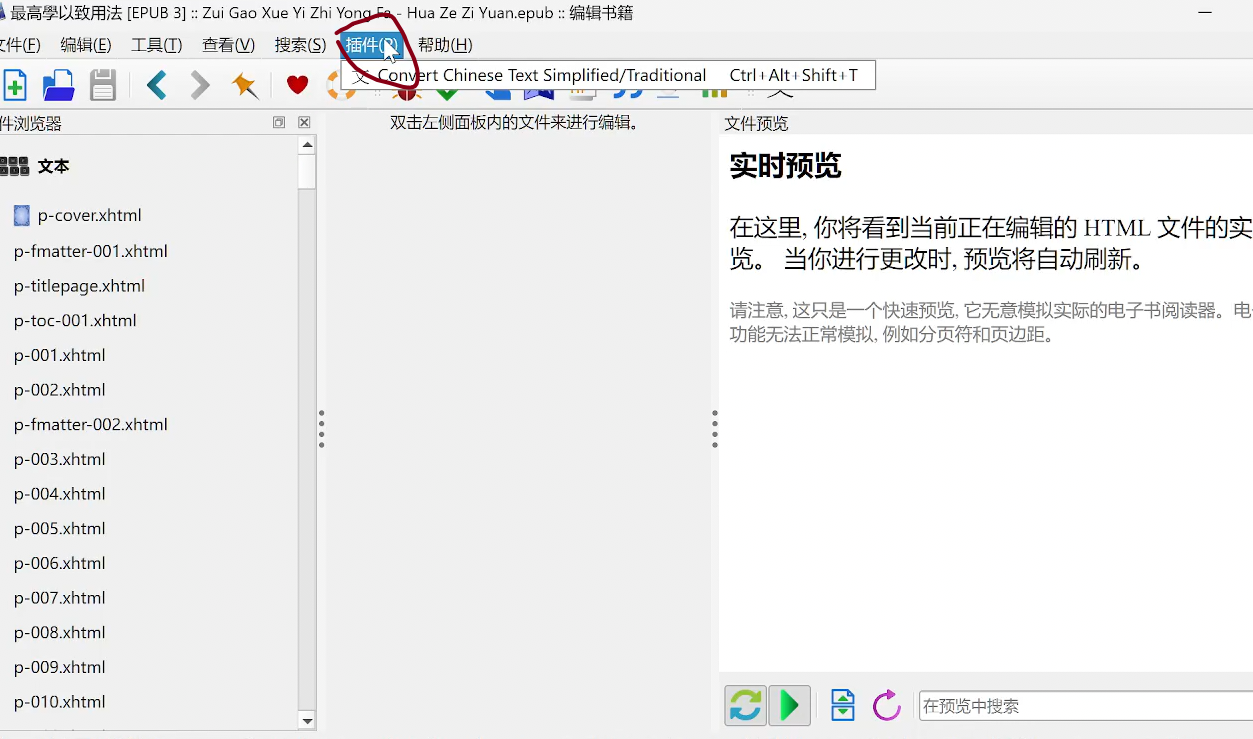Click the file list scrollbar down arrow

pyautogui.click(x=307, y=720)
